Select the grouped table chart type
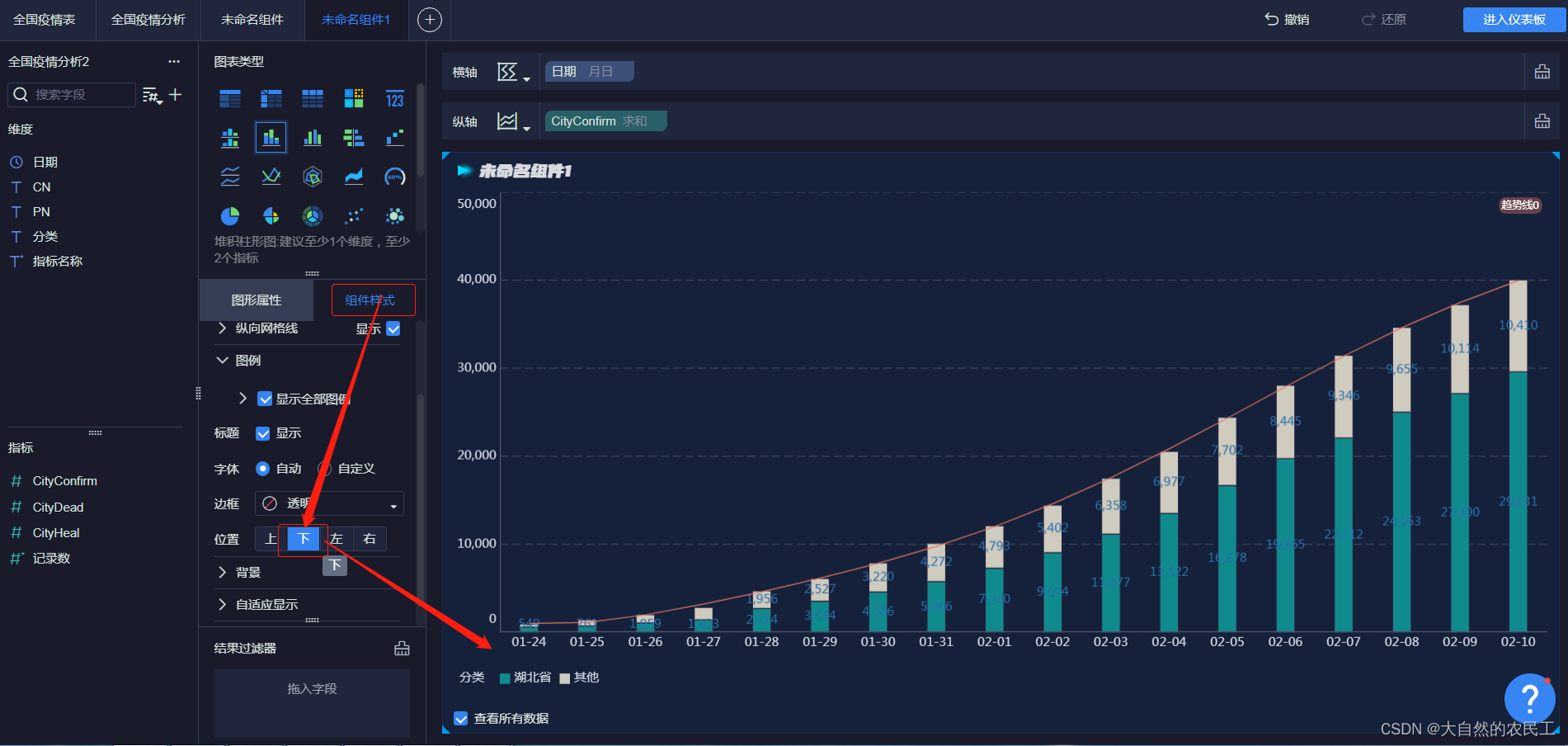Screen dimensions: 1568x746 point(230,99)
